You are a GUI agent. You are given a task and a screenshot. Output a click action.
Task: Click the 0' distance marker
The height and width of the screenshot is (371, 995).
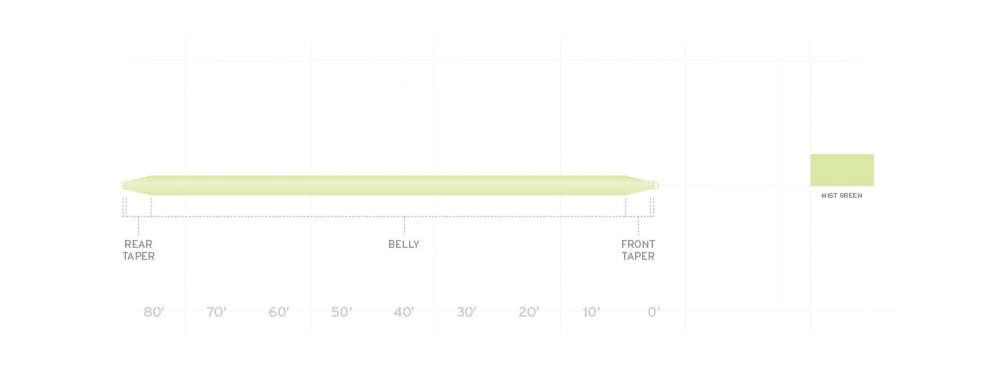pyautogui.click(x=654, y=312)
